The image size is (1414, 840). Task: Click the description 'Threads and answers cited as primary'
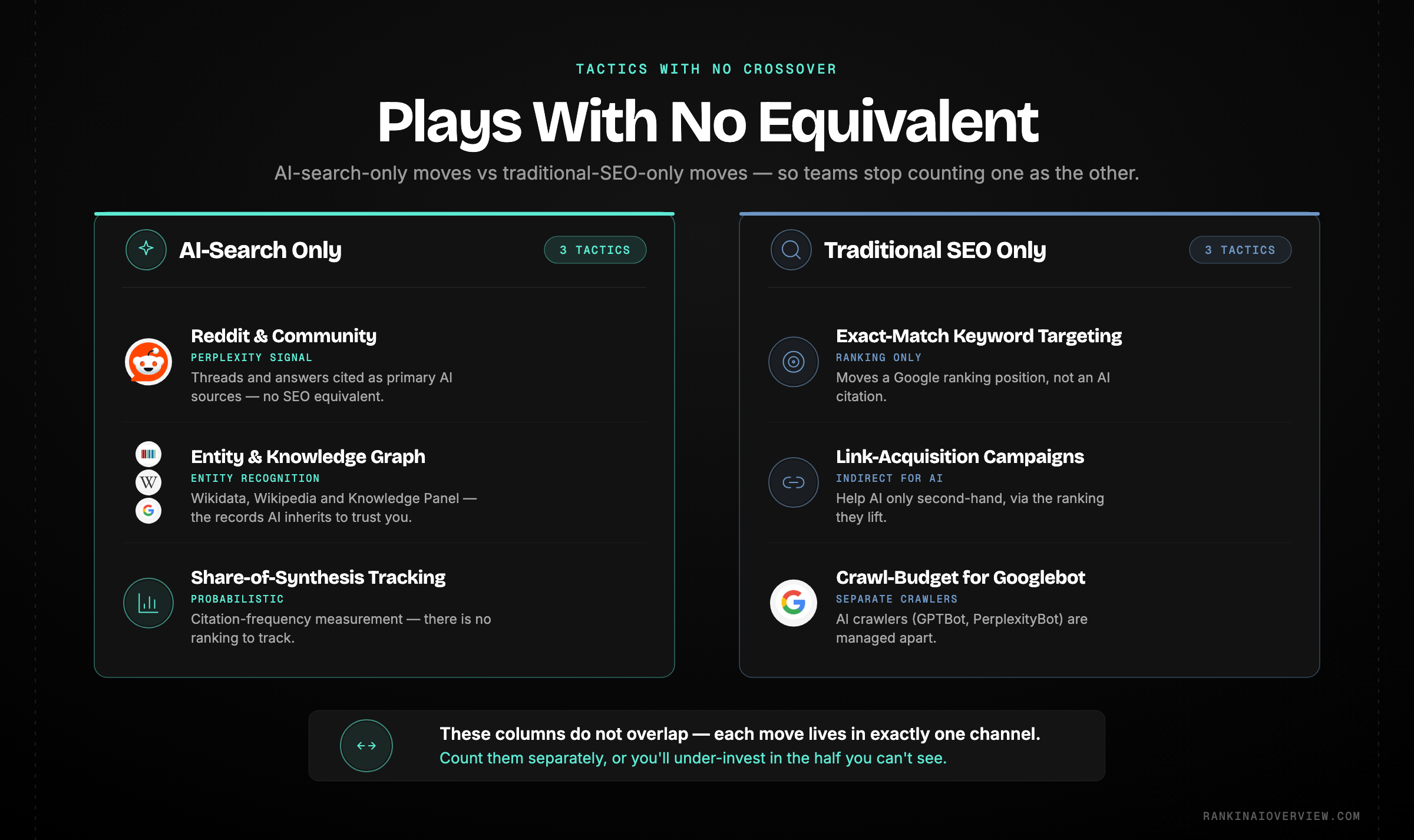pyautogui.click(x=322, y=387)
